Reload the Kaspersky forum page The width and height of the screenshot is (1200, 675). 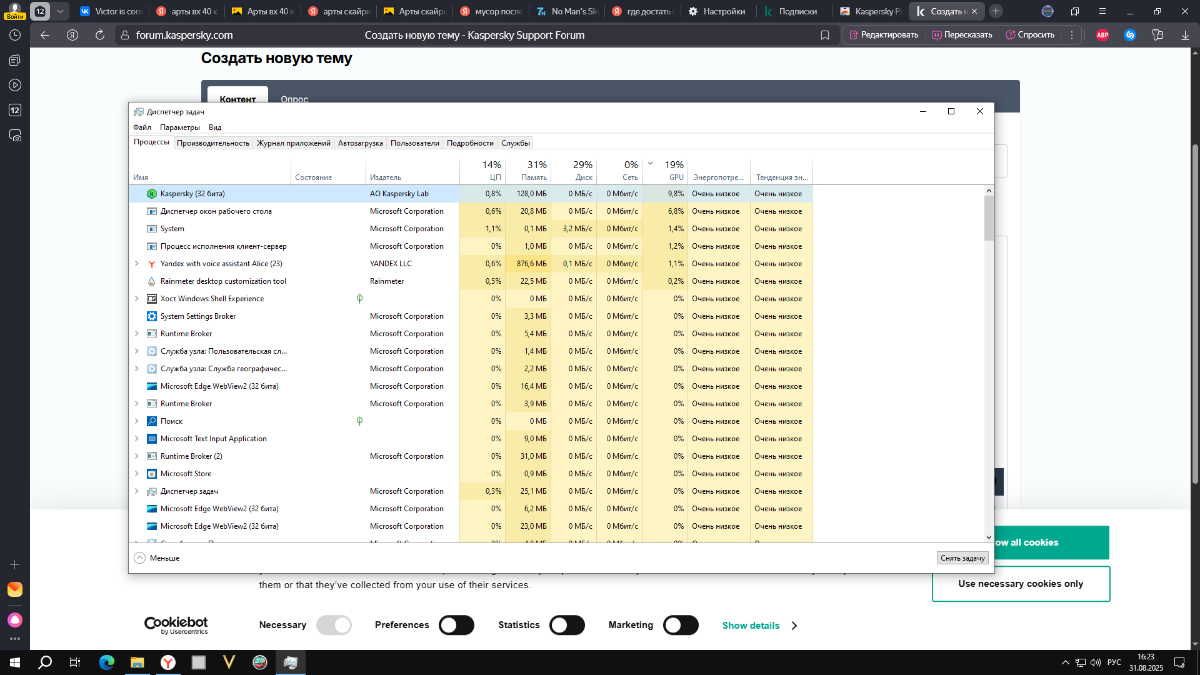[99, 35]
